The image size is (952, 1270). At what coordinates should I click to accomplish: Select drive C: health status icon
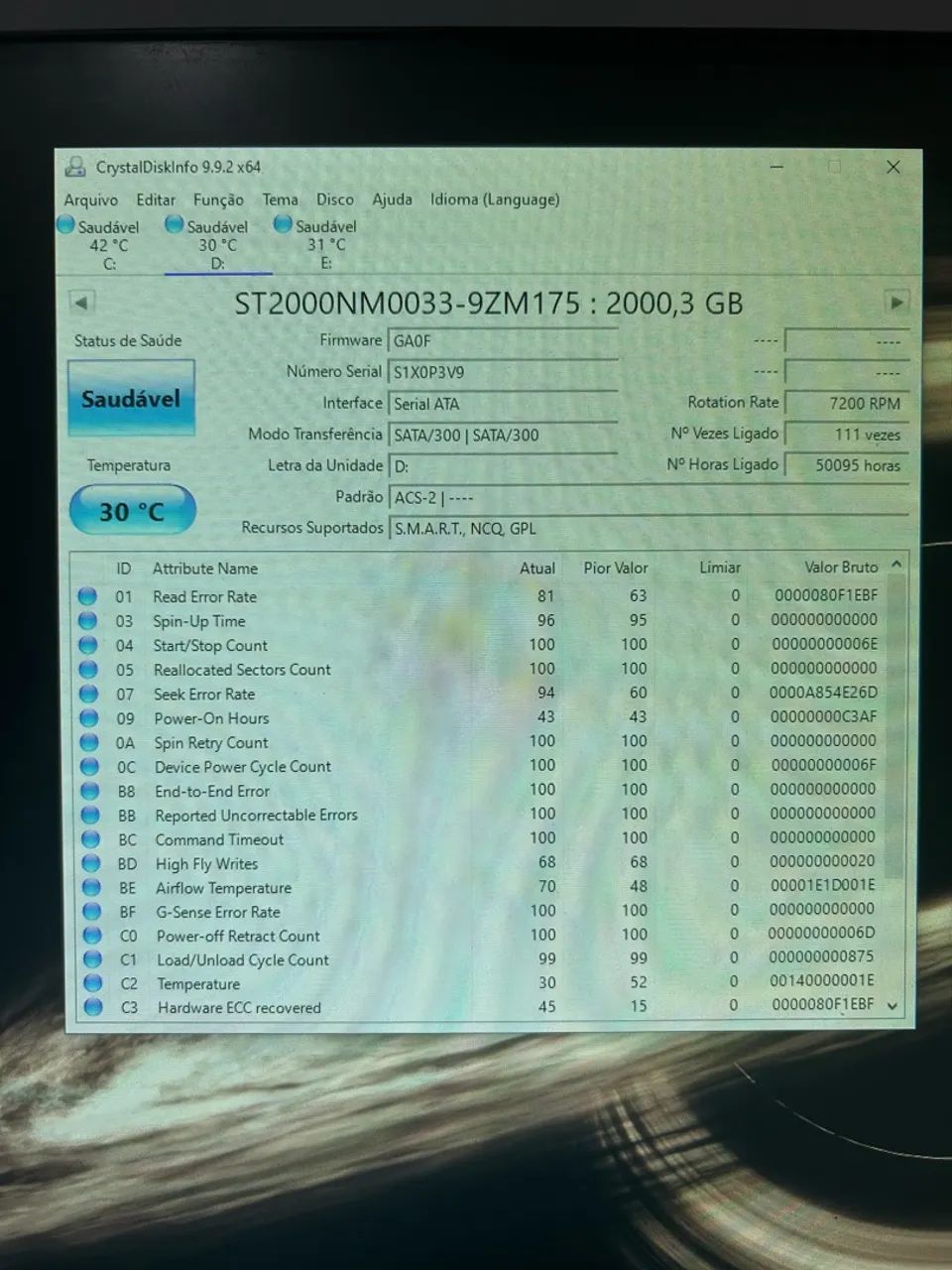(x=66, y=225)
